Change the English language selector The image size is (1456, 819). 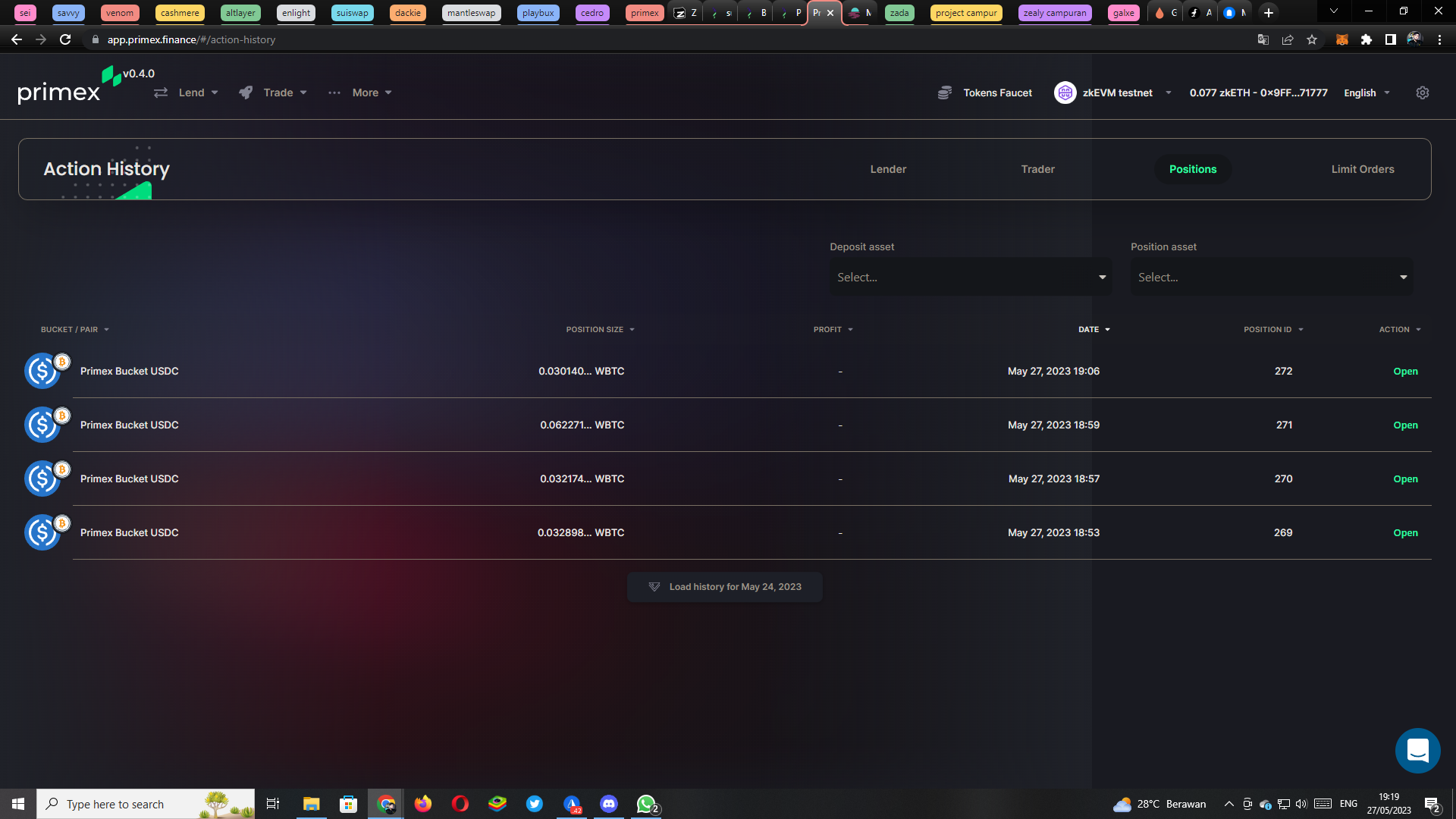point(1367,93)
